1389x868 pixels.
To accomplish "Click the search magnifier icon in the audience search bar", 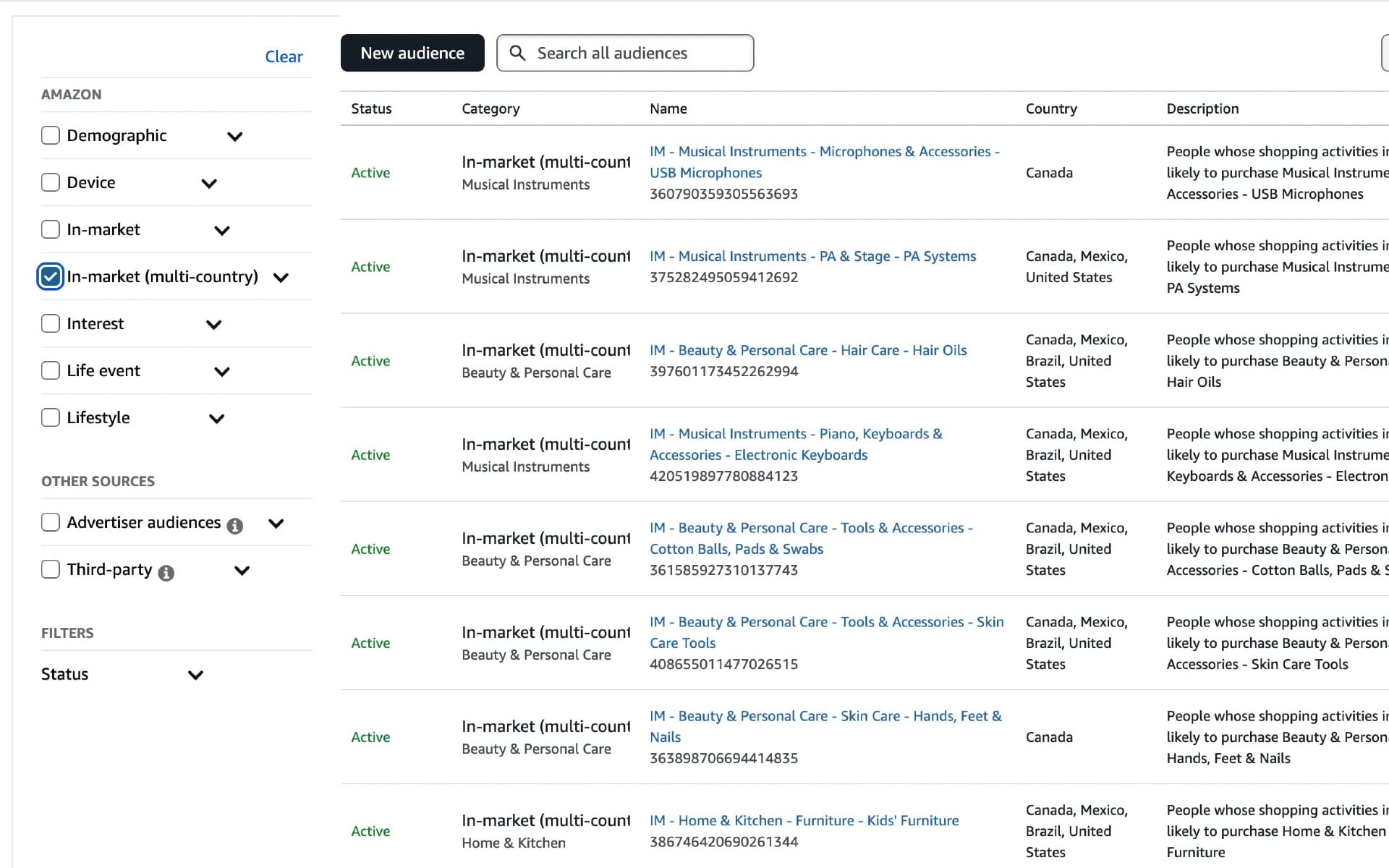I will pyautogui.click(x=518, y=53).
